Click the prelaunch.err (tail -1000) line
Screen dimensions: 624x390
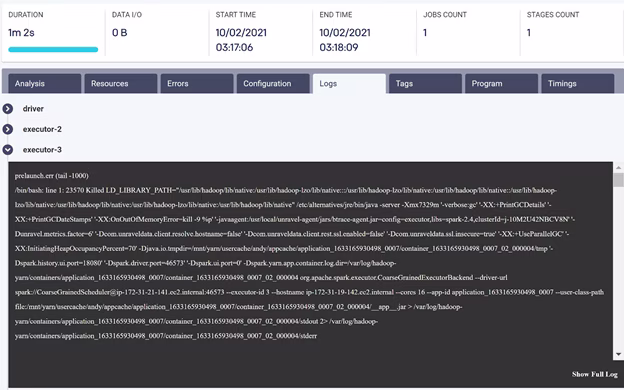(52, 176)
